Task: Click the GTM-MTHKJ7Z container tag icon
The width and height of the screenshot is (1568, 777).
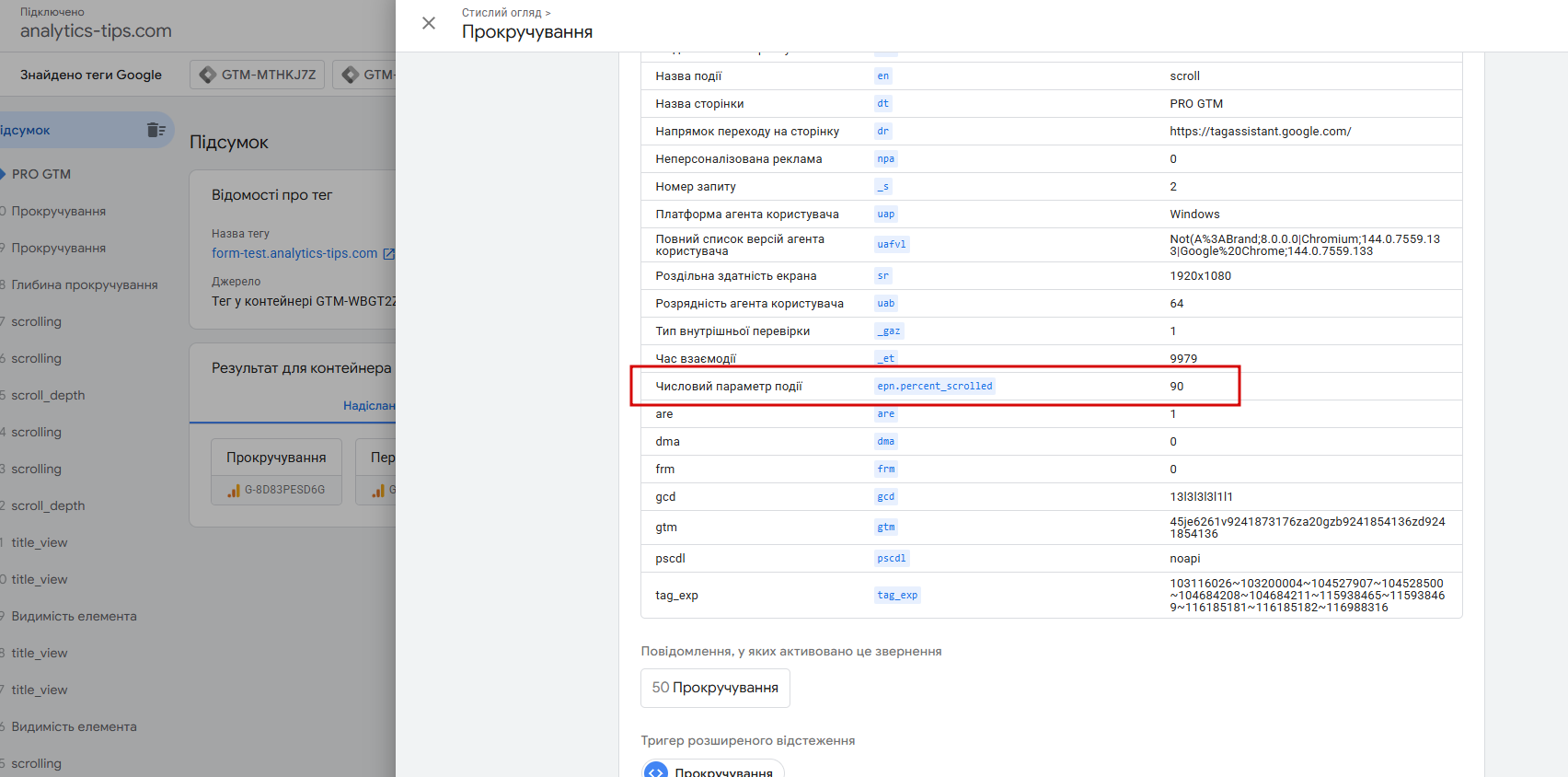Action: pyautogui.click(x=208, y=75)
